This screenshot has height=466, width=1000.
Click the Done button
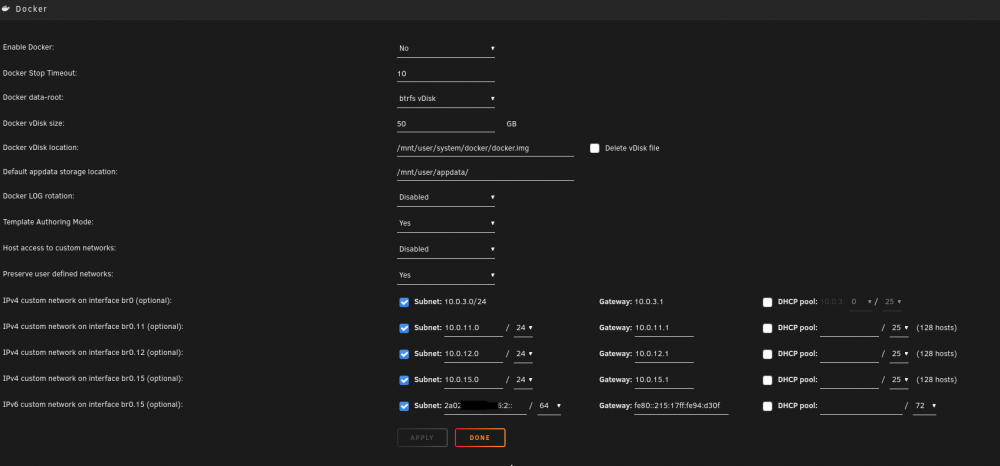pyautogui.click(x=480, y=438)
